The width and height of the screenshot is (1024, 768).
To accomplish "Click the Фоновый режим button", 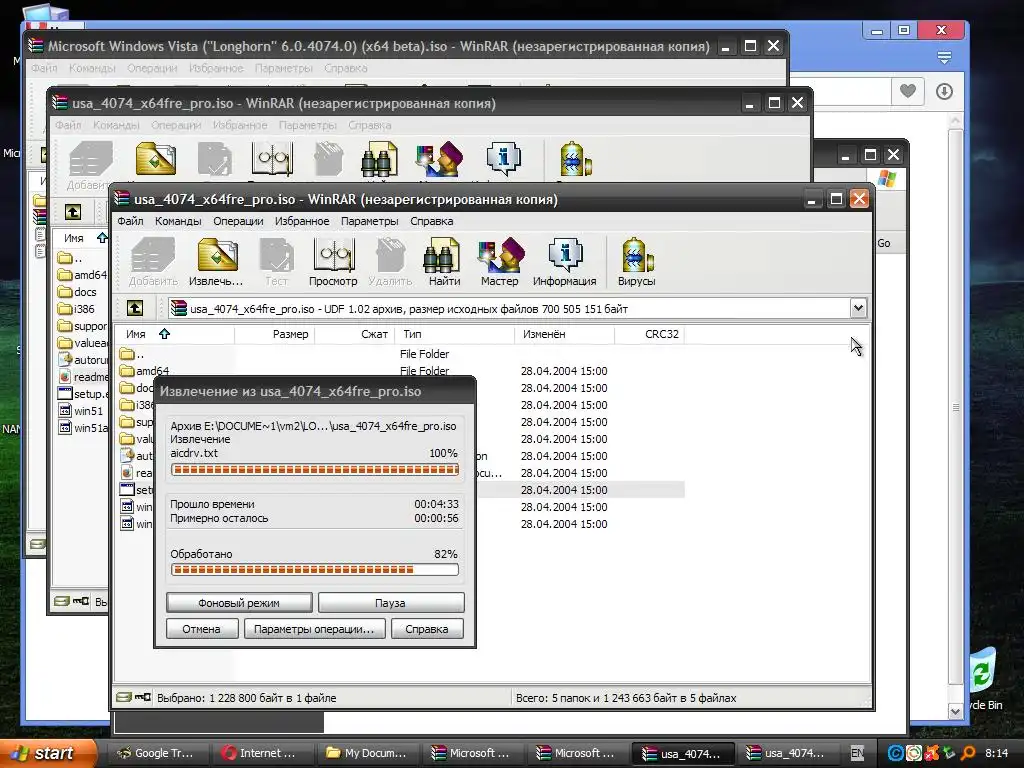I will click(239, 603).
